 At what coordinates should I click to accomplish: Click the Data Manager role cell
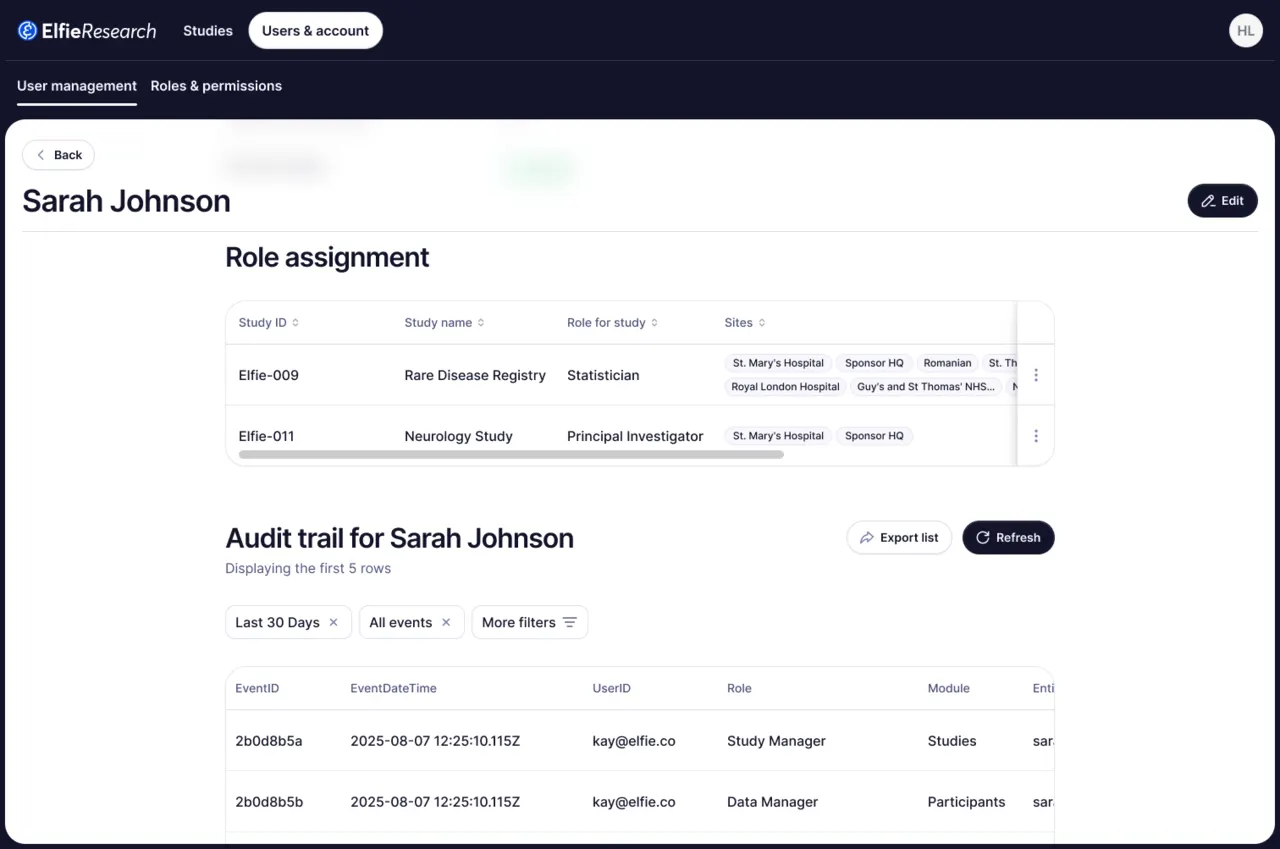[772, 802]
